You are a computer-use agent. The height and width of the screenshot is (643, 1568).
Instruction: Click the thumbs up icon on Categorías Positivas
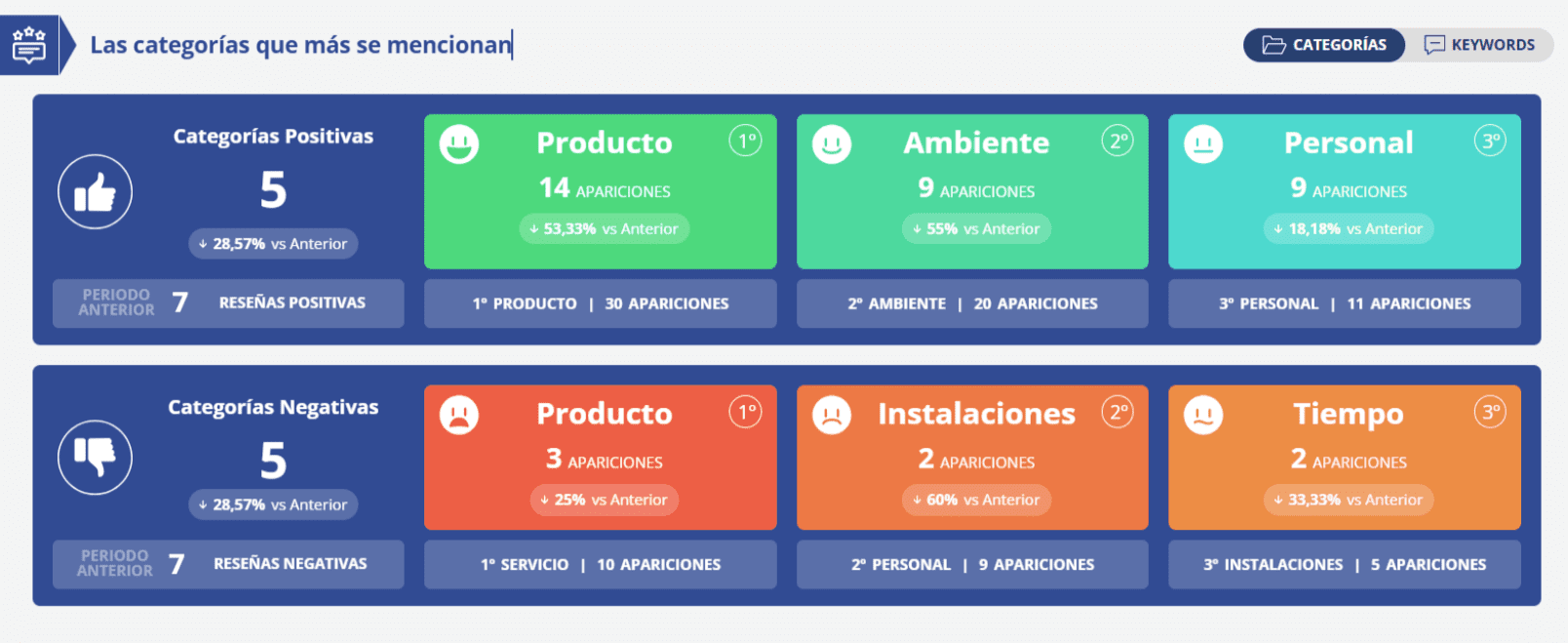[x=95, y=192]
